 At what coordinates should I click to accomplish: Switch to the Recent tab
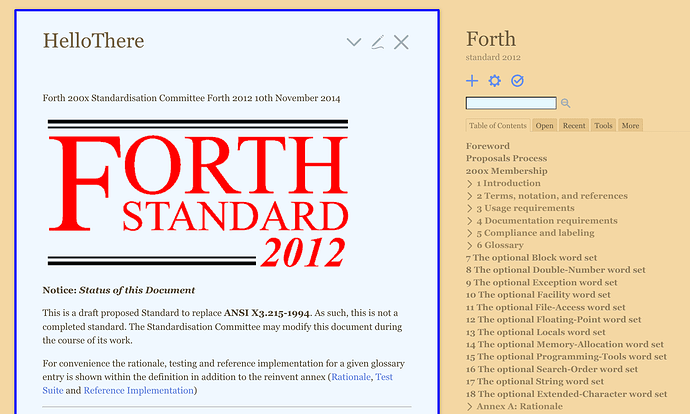tap(574, 126)
